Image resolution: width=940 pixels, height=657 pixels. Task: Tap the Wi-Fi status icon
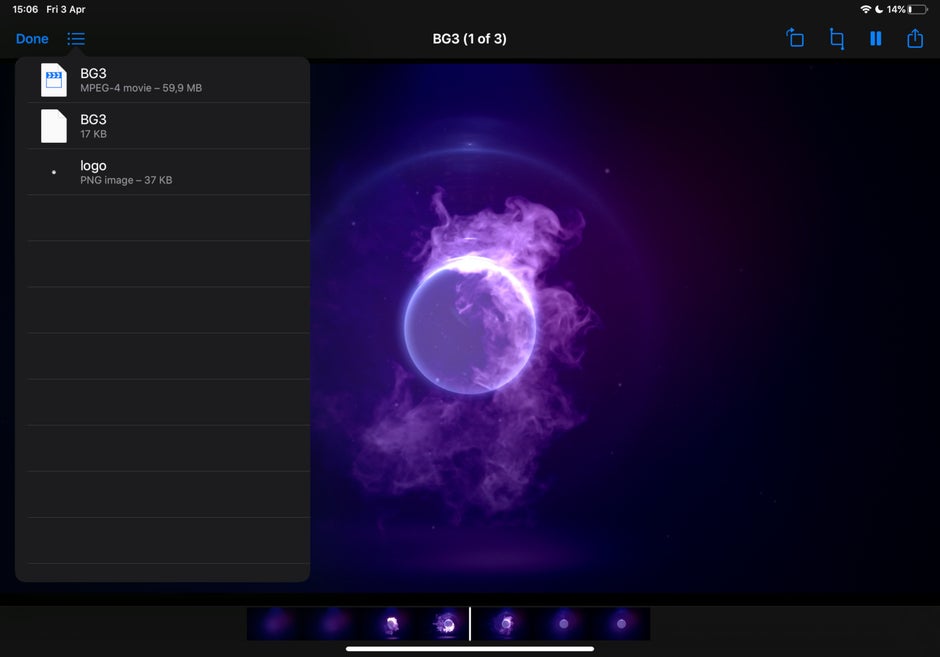click(865, 9)
